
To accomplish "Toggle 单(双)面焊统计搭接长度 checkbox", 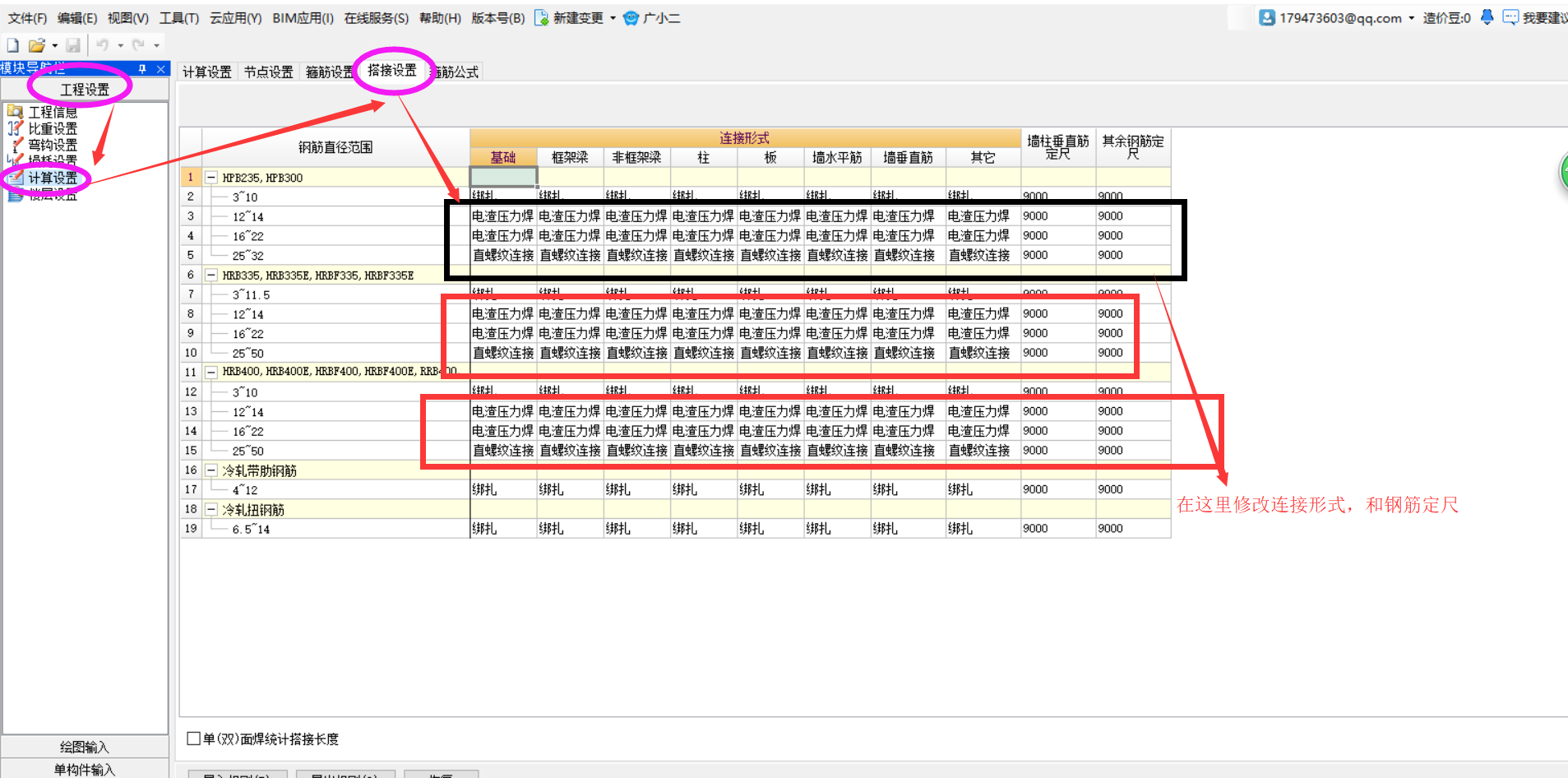I will click(x=194, y=739).
